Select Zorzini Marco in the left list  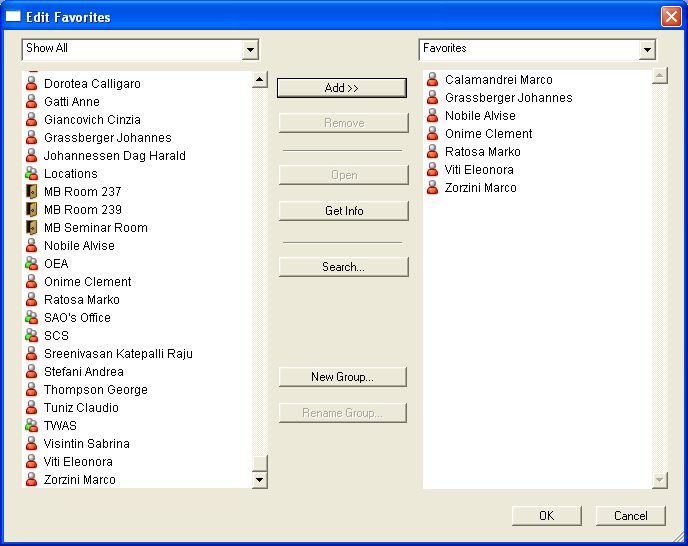point(80,479)
